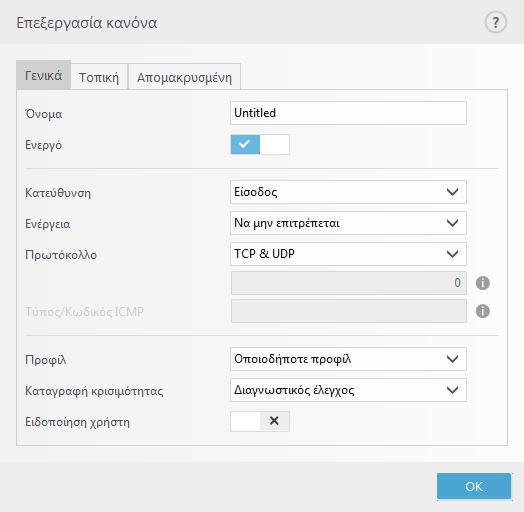This screenshot has width=524, height=512.
Task: Click the Όνομα field containing Untitled
Action: click(348, 113)
